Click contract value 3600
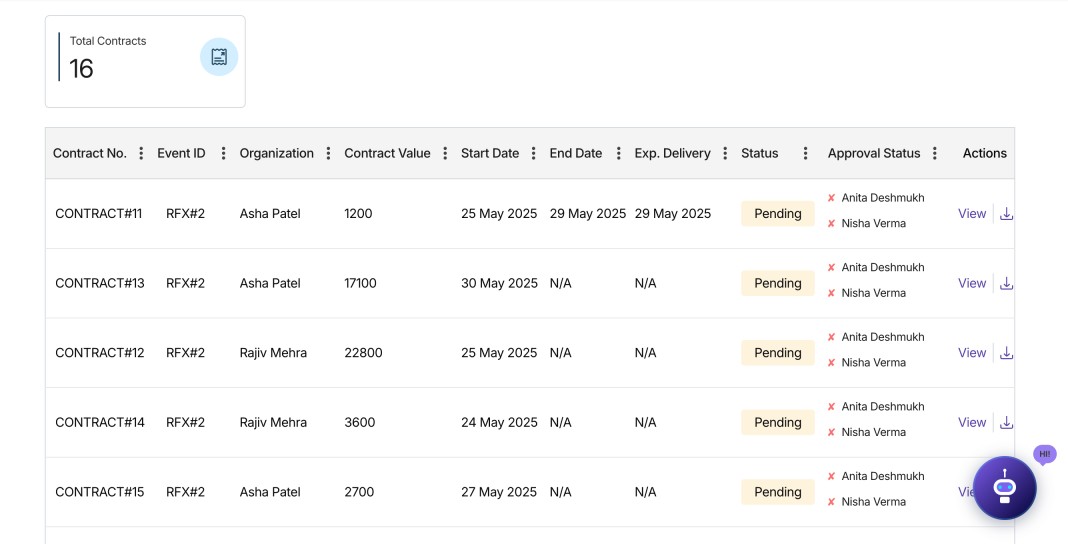Viewport: 1068px width, 544px height. coord(360,422)
